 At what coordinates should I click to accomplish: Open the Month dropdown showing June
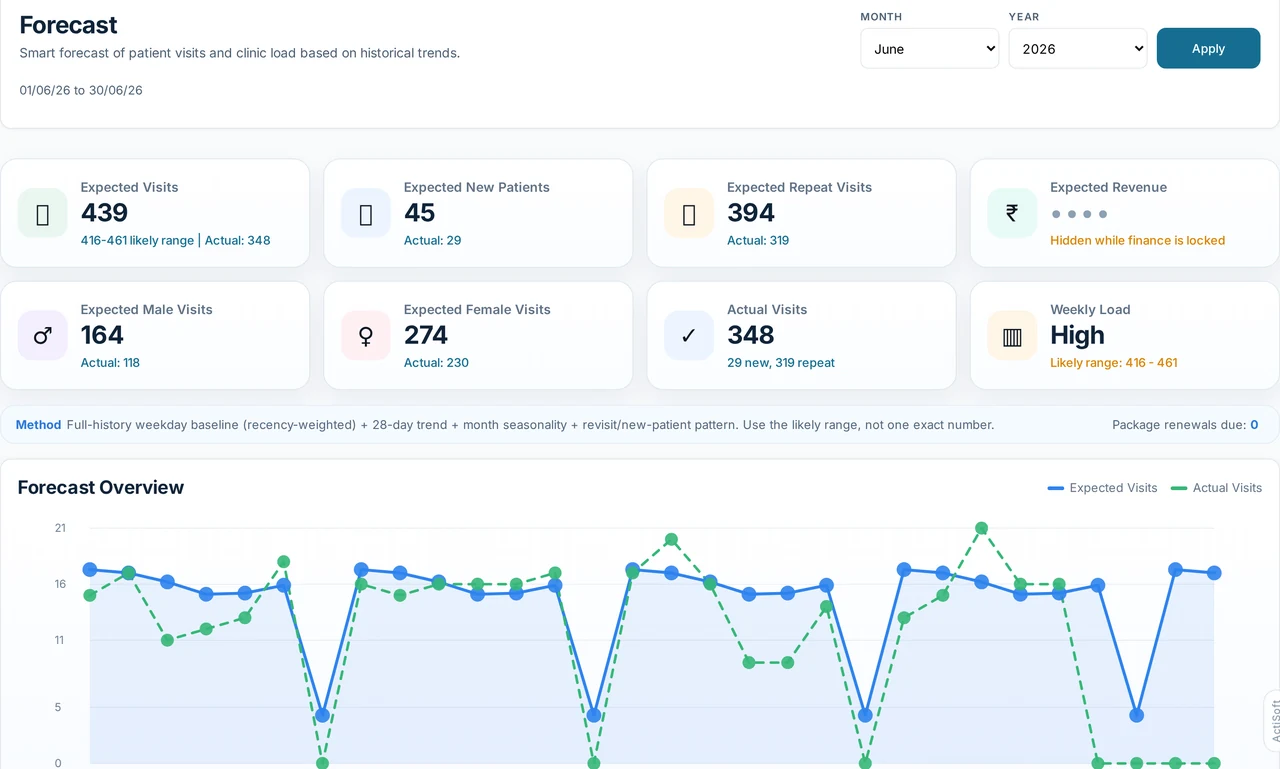tap(930, 48)
